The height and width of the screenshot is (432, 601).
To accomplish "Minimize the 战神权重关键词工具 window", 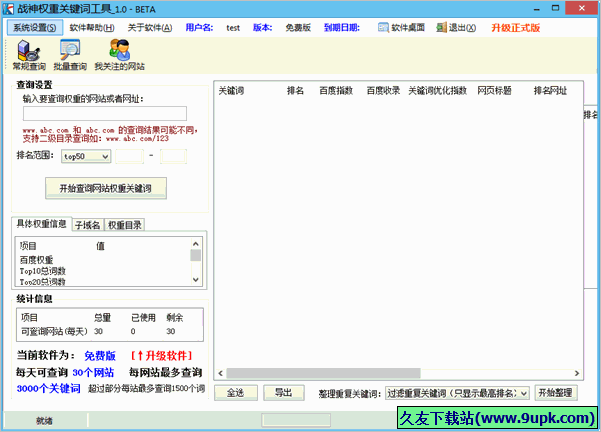I will click(537, 9).
